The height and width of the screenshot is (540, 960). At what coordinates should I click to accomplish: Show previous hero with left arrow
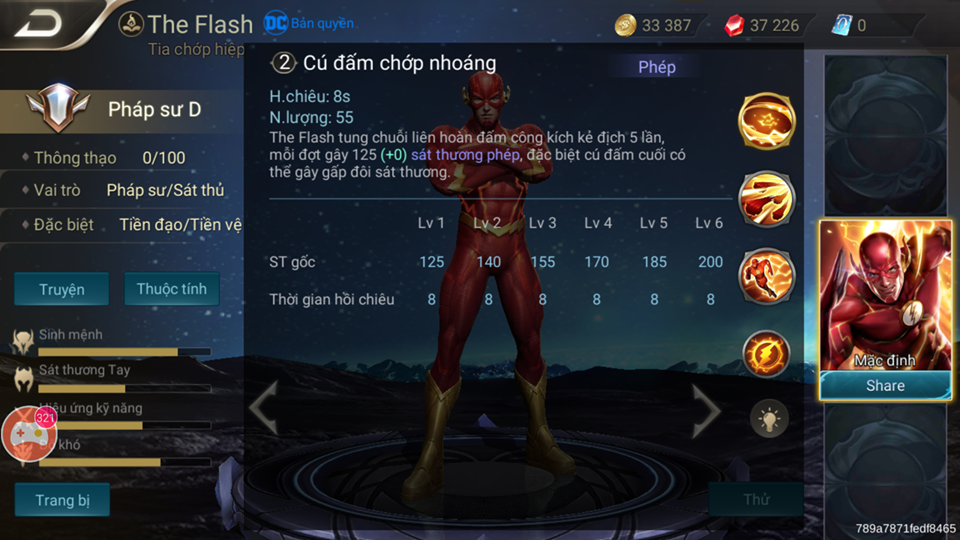[x=264, y=408]
